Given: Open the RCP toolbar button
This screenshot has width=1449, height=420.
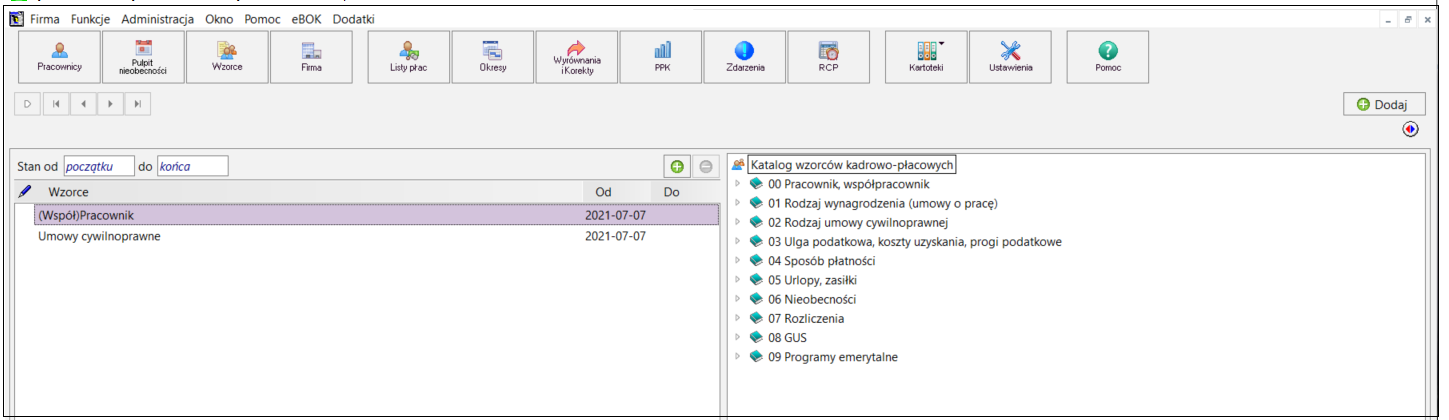Looking at the screenshot, I should [829, 57].
